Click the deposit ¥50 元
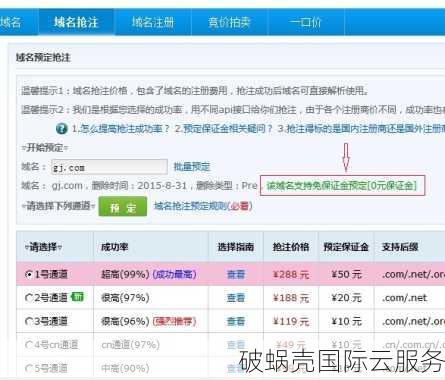 [346, 274]
